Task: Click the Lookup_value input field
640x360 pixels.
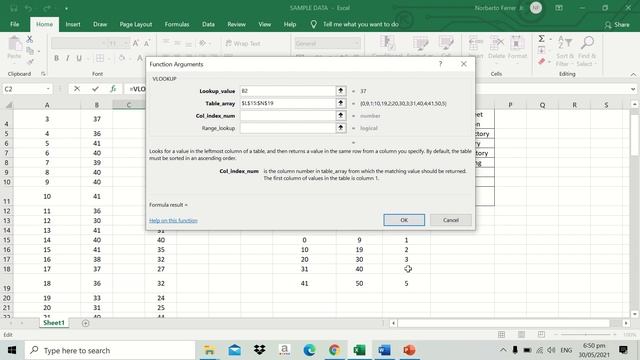Action: [287, 91]
